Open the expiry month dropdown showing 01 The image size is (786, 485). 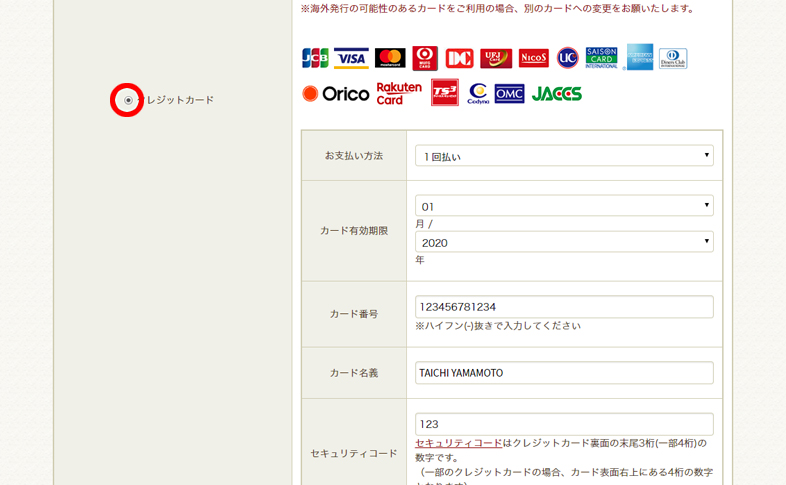564,206
